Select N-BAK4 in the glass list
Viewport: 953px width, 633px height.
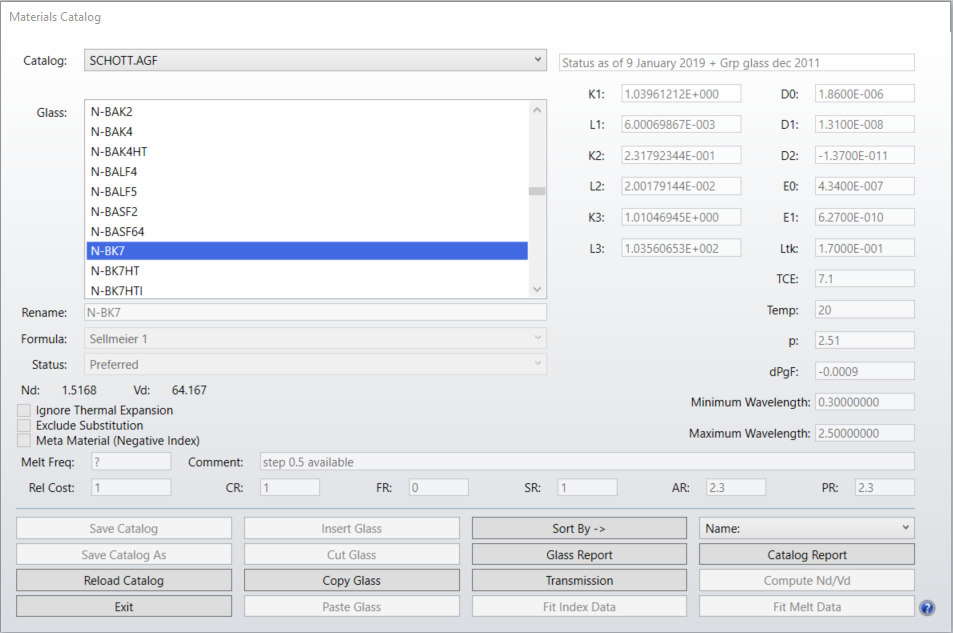(307, 132)
